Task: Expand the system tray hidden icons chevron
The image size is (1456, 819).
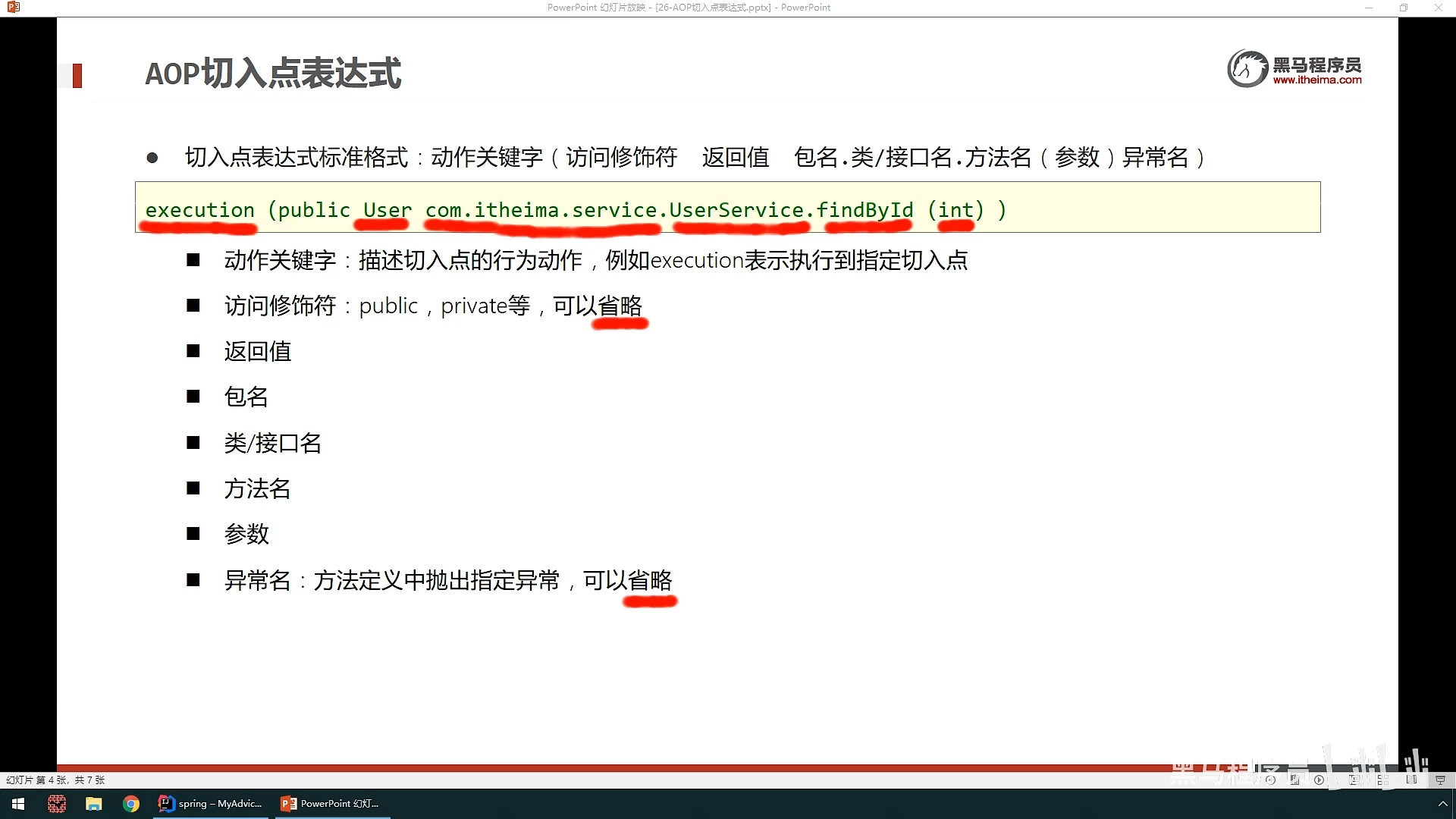Action: pos(1442,804)
